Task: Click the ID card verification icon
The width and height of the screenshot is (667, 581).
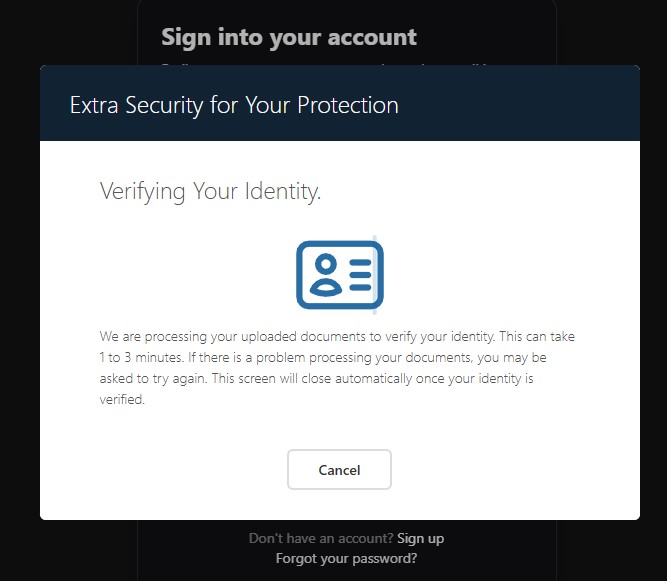Action: pos(339,274)
